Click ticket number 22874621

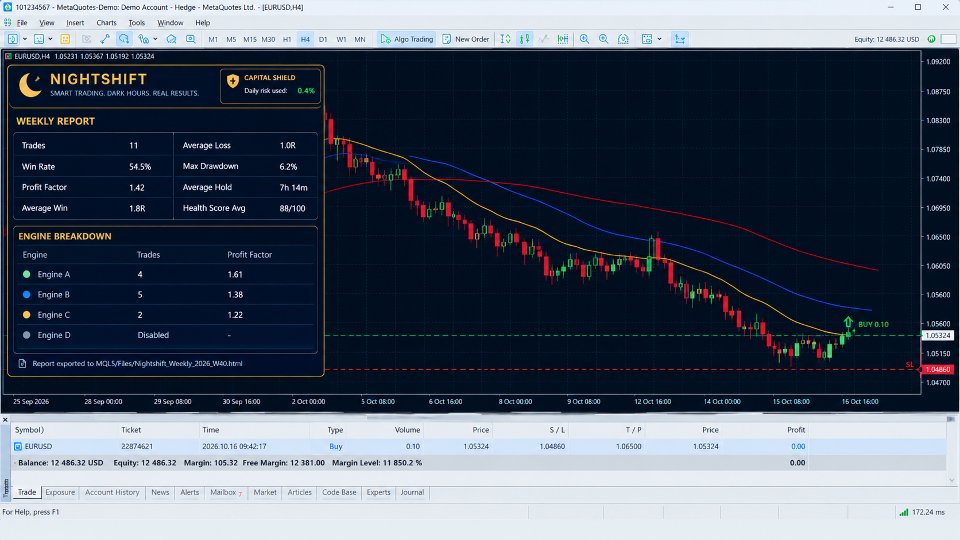coord(137,446)
